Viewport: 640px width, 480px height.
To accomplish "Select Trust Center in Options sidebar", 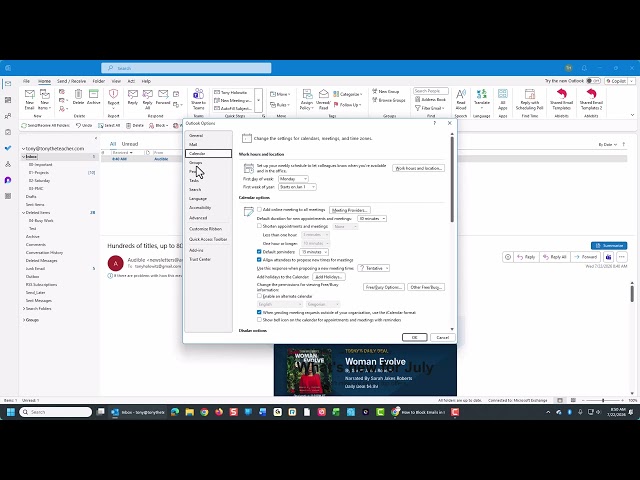I will coord(208,259).
